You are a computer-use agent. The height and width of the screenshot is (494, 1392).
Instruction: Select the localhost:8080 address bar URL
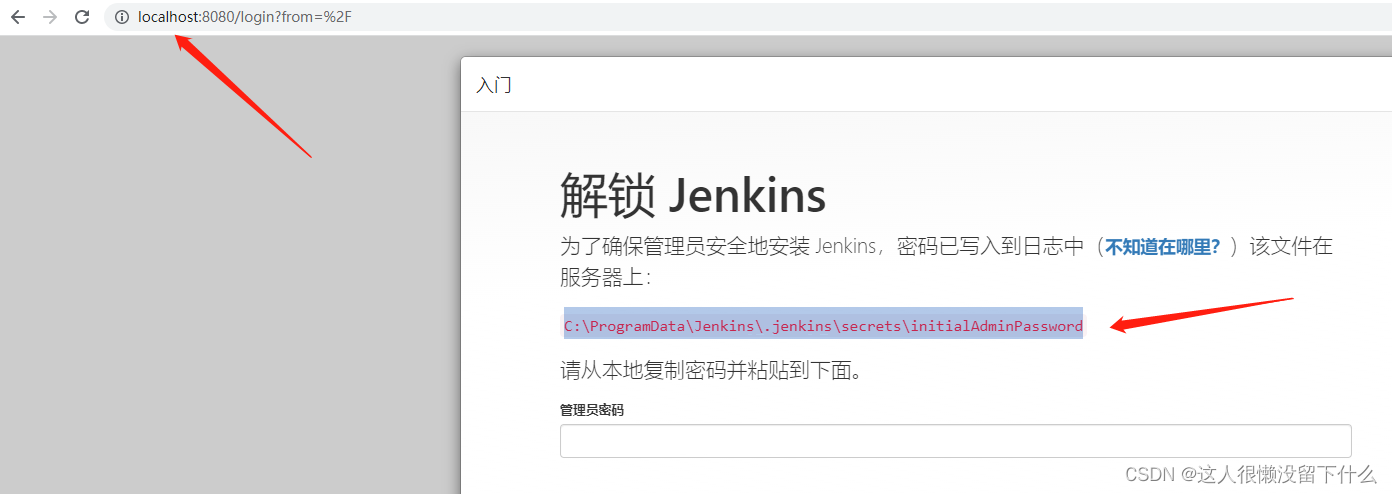[x=245, y=17]
